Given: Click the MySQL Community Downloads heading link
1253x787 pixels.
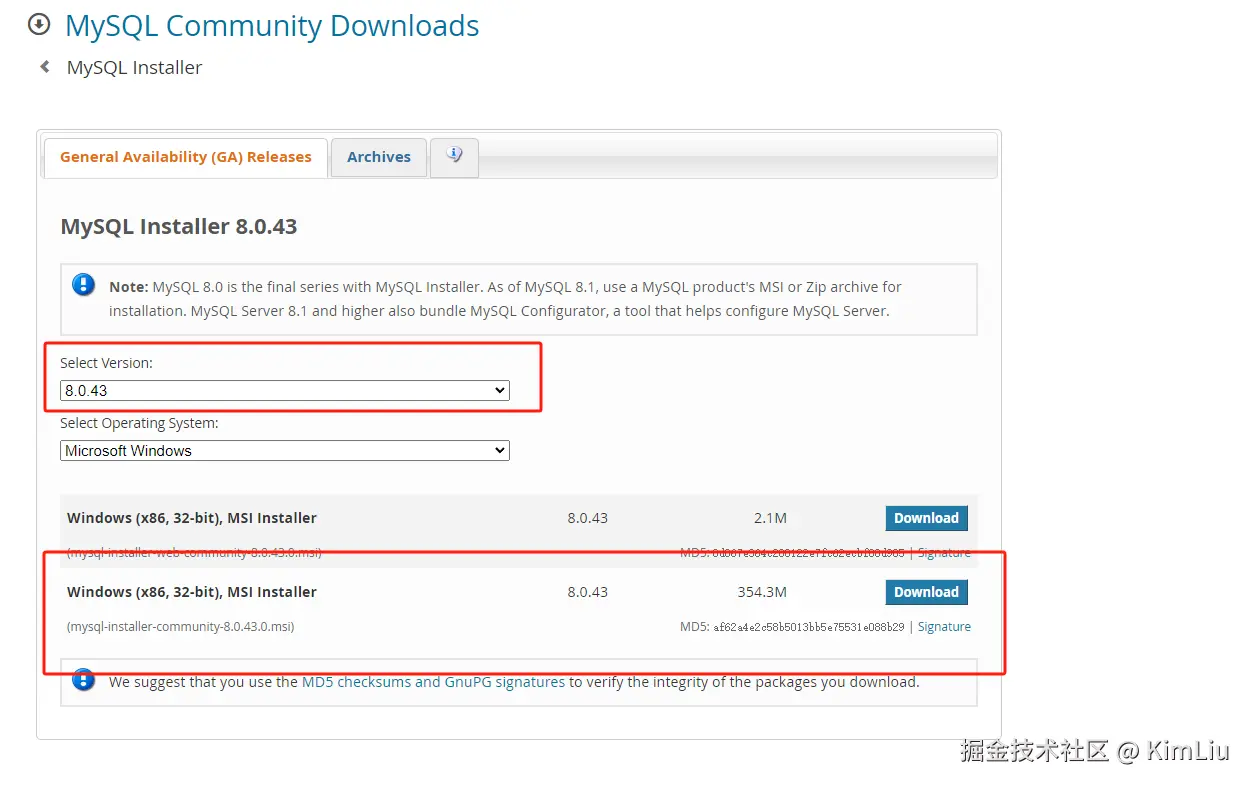Looking at the screenshot, I should [272, 25].
